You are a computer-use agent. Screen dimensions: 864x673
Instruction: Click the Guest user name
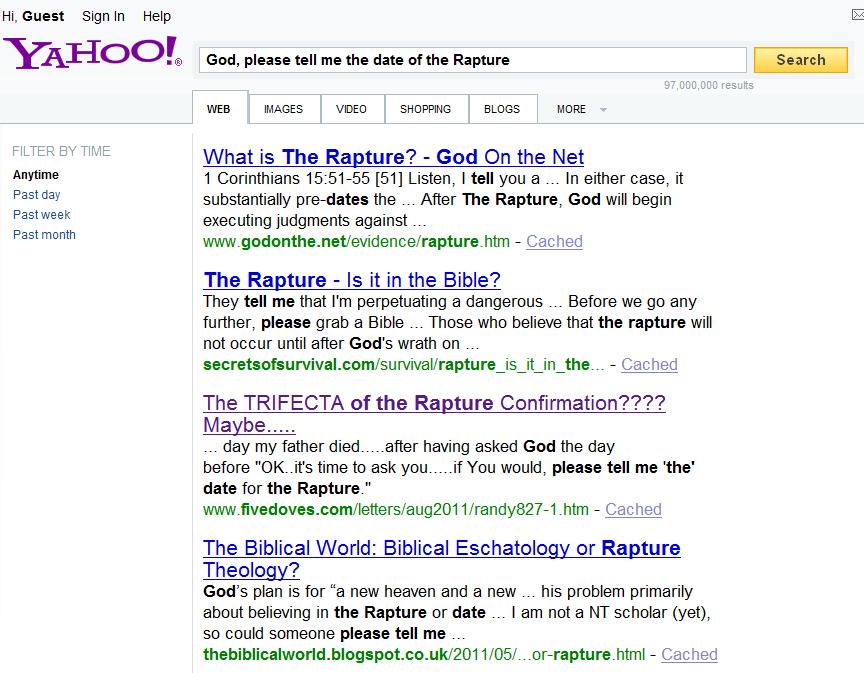coord(43,16)
